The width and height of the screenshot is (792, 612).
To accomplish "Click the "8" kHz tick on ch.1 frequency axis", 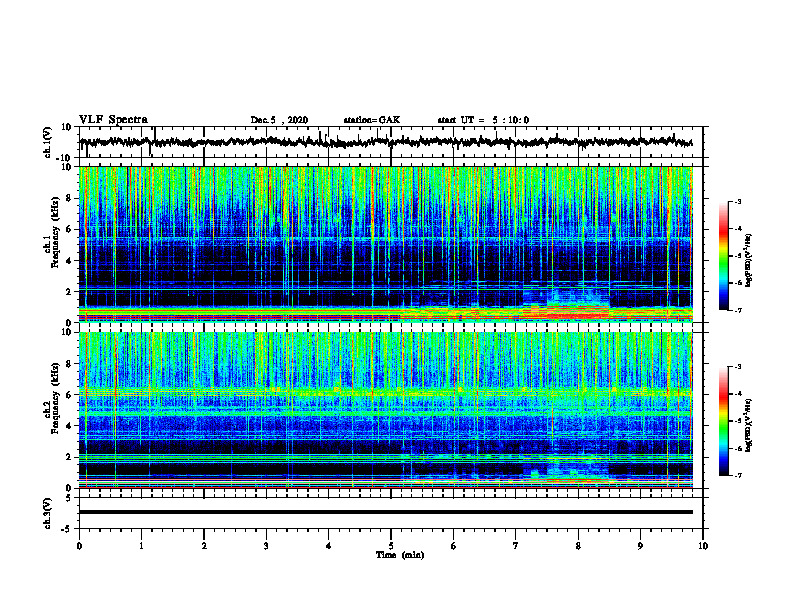I will (69, 198).
